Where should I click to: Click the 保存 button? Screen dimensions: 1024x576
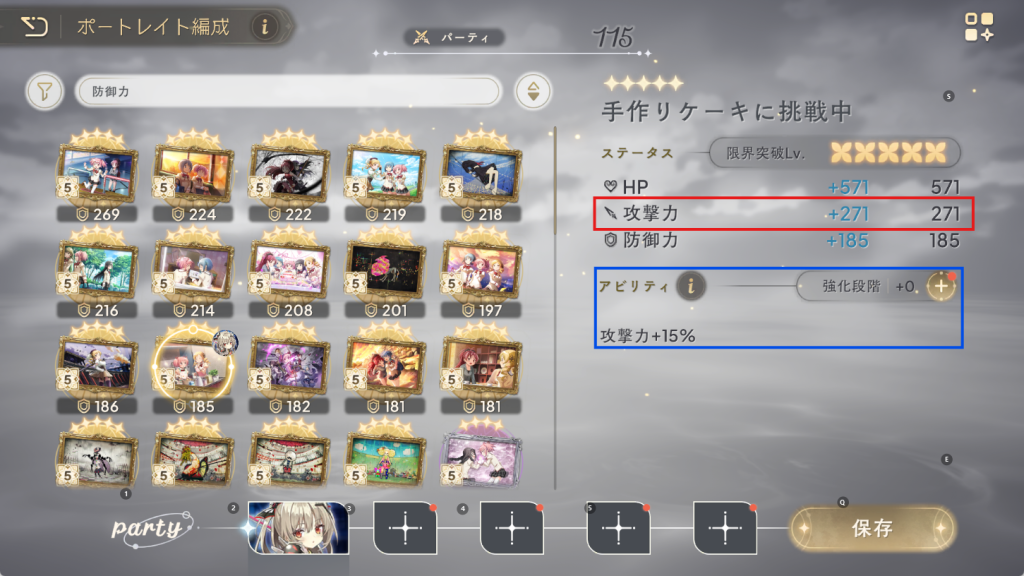(872, 528)
